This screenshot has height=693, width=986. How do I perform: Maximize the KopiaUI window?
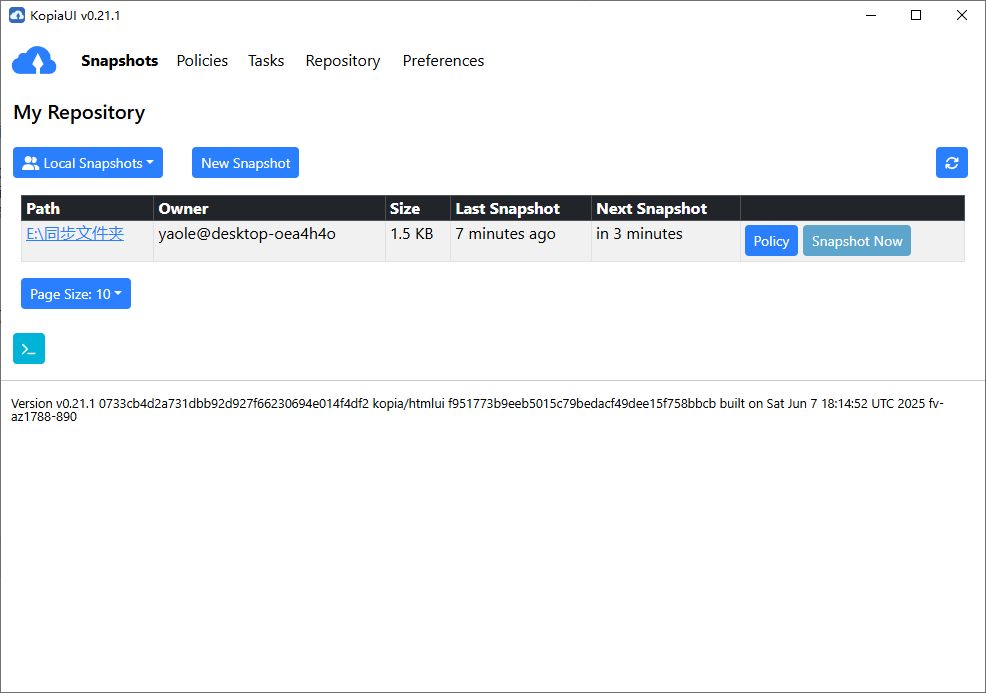pos(916,15)
